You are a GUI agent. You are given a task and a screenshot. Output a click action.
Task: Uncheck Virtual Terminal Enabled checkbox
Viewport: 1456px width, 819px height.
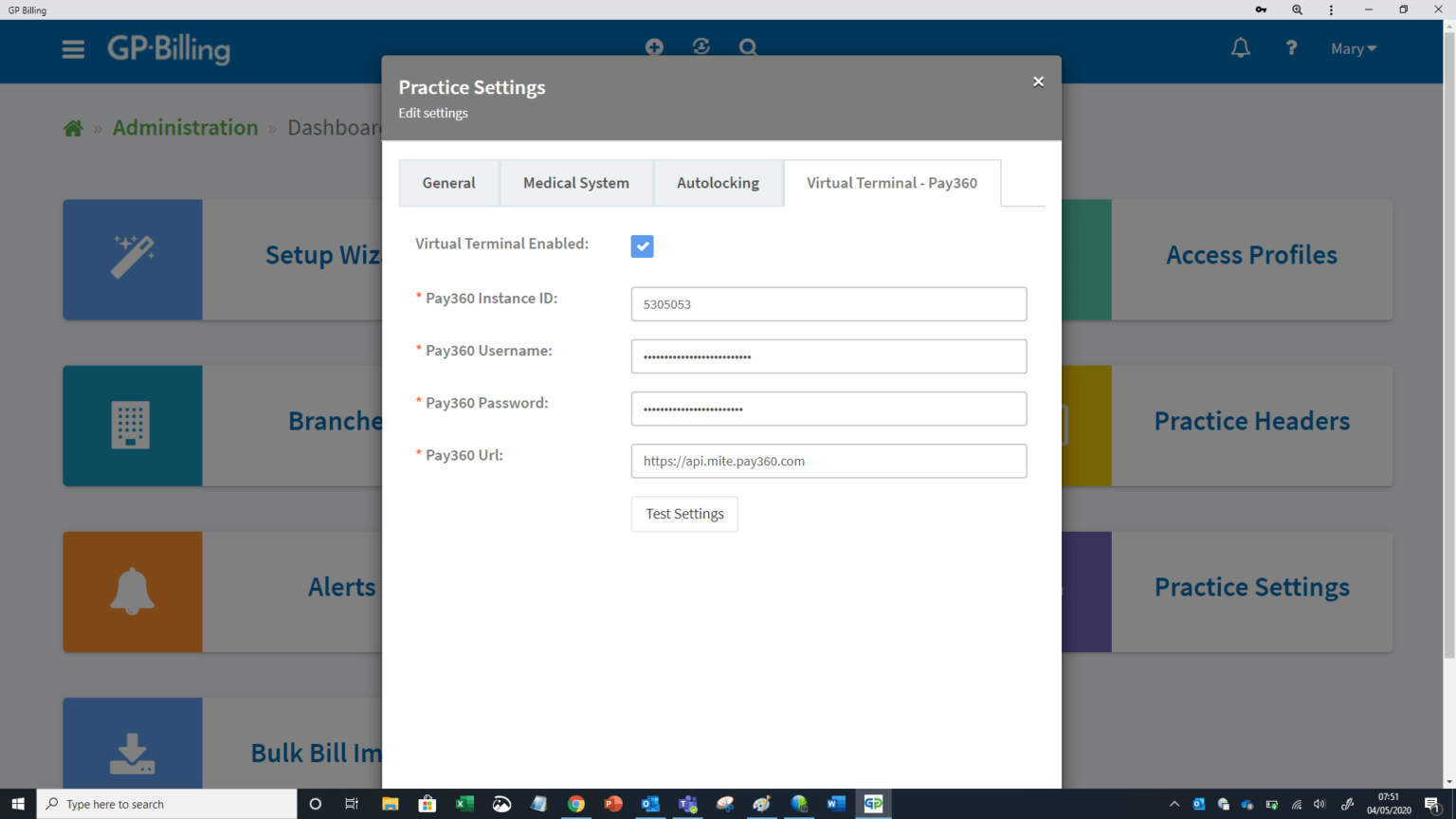pos(642,246)
